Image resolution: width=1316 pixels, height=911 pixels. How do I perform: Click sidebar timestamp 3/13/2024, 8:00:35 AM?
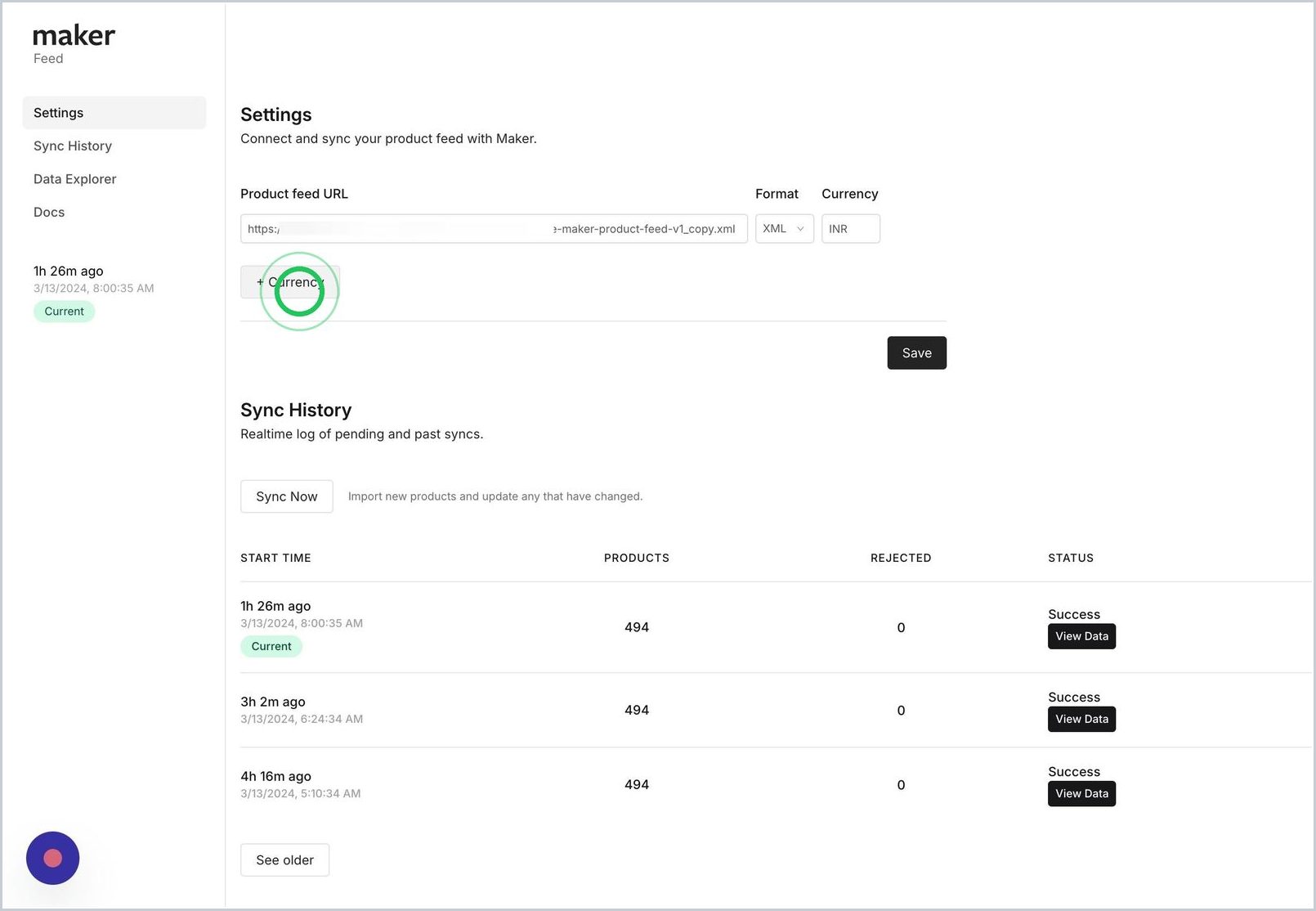(x=93, y=288)
